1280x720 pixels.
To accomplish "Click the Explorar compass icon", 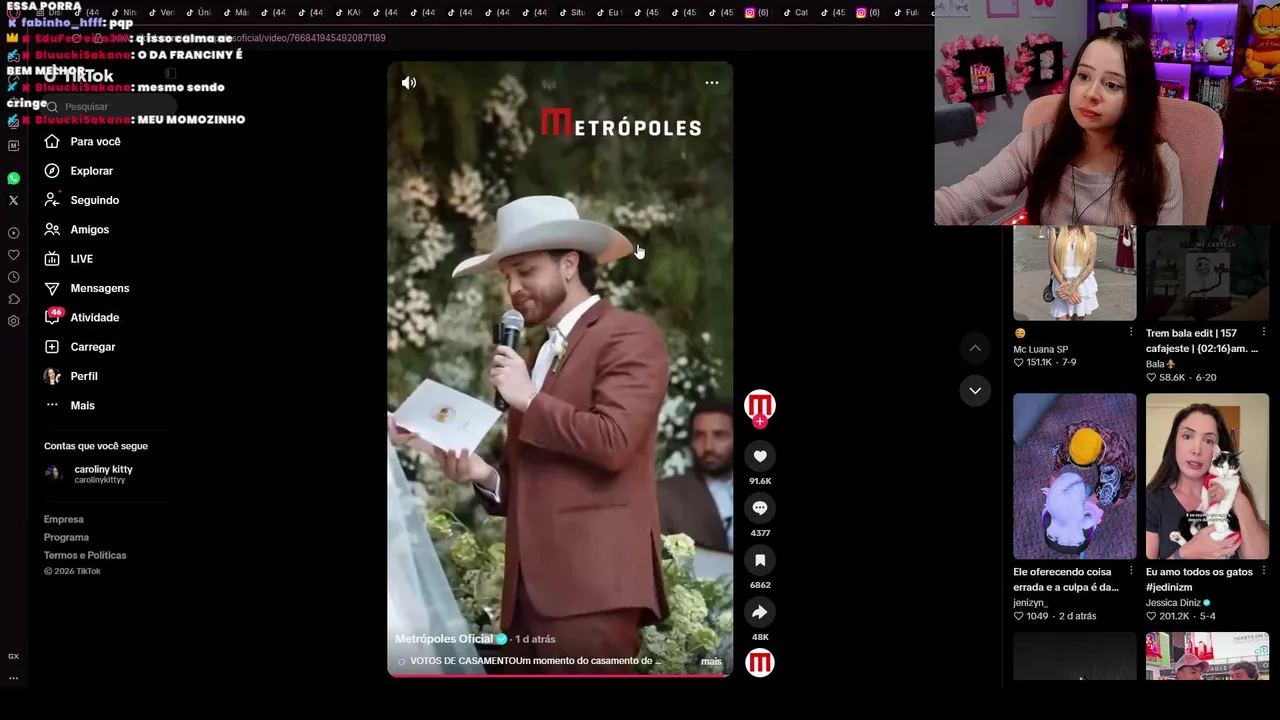I will coord(52,171).
